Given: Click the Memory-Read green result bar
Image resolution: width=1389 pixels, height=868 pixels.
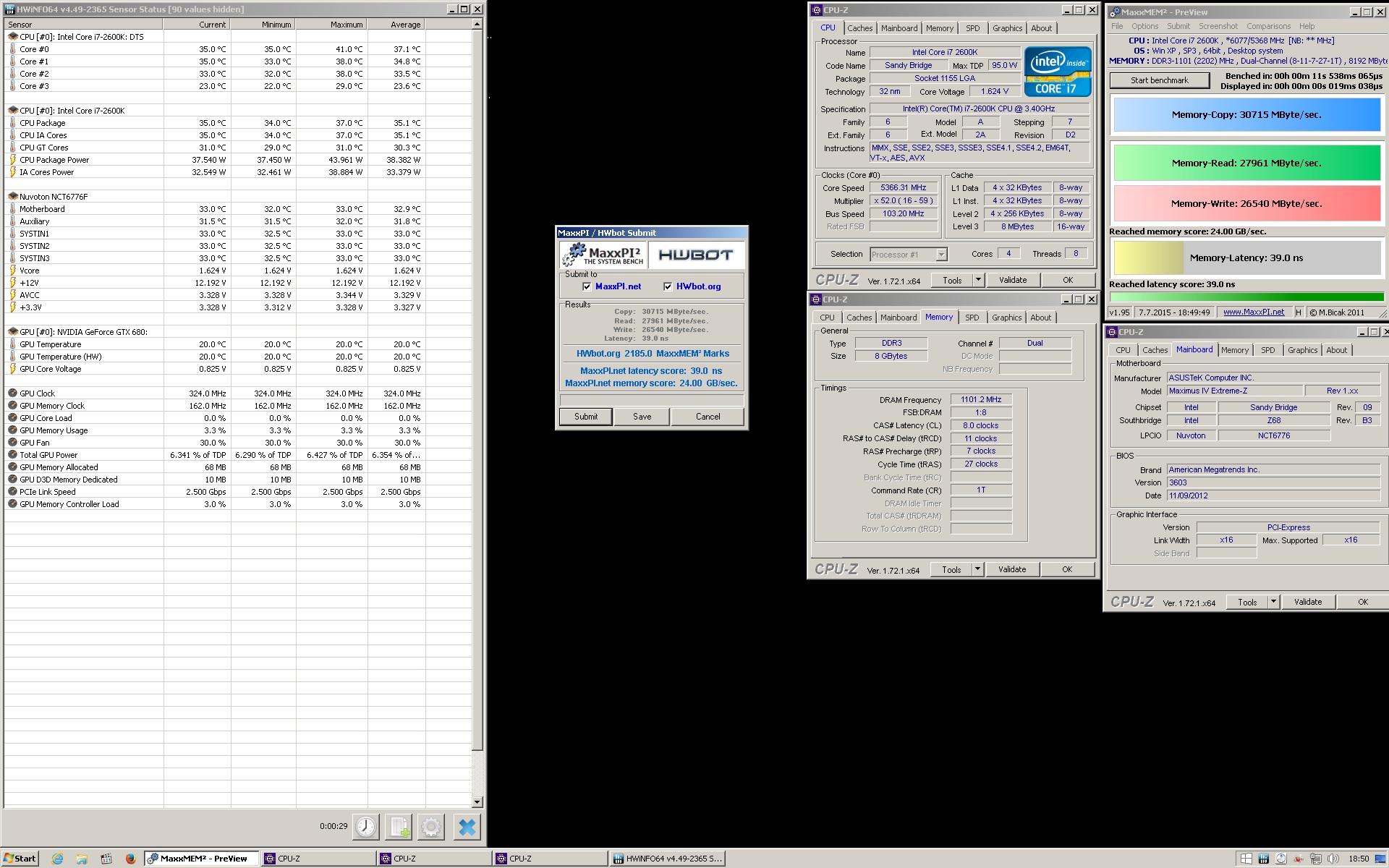Looking at the screenshot, I should point(1246,163).
